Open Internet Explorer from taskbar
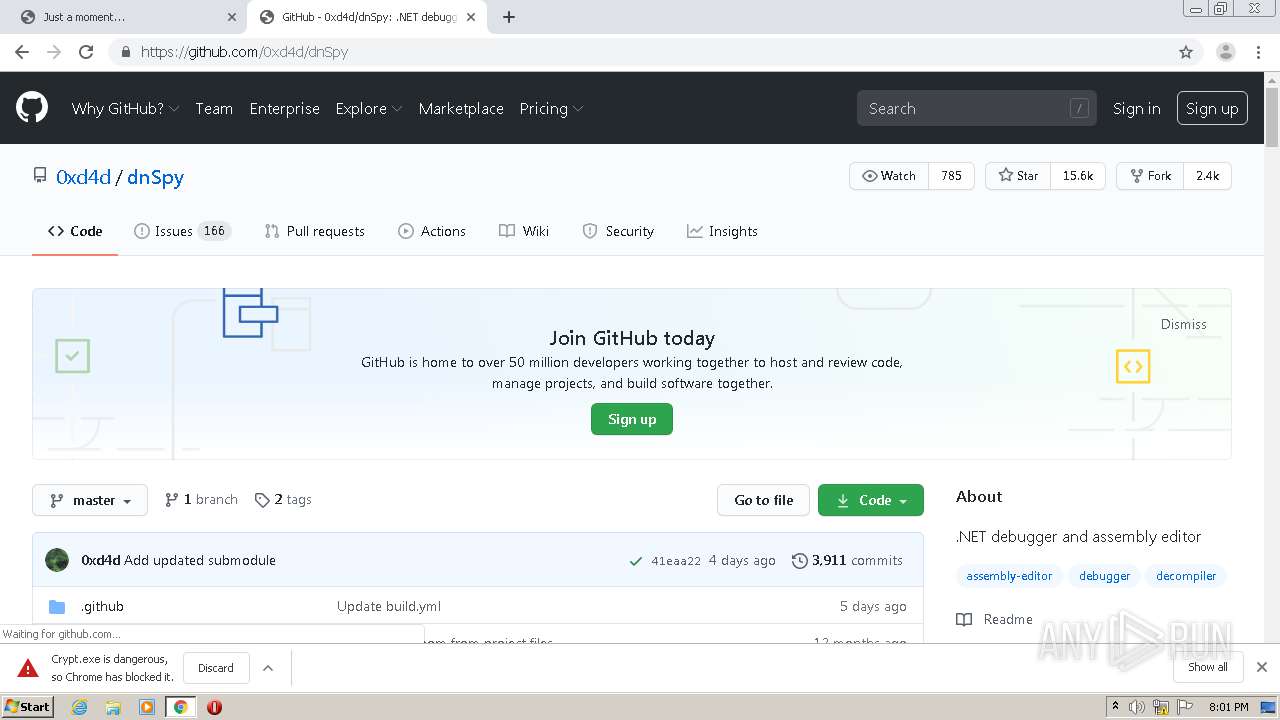 [79, 707]
